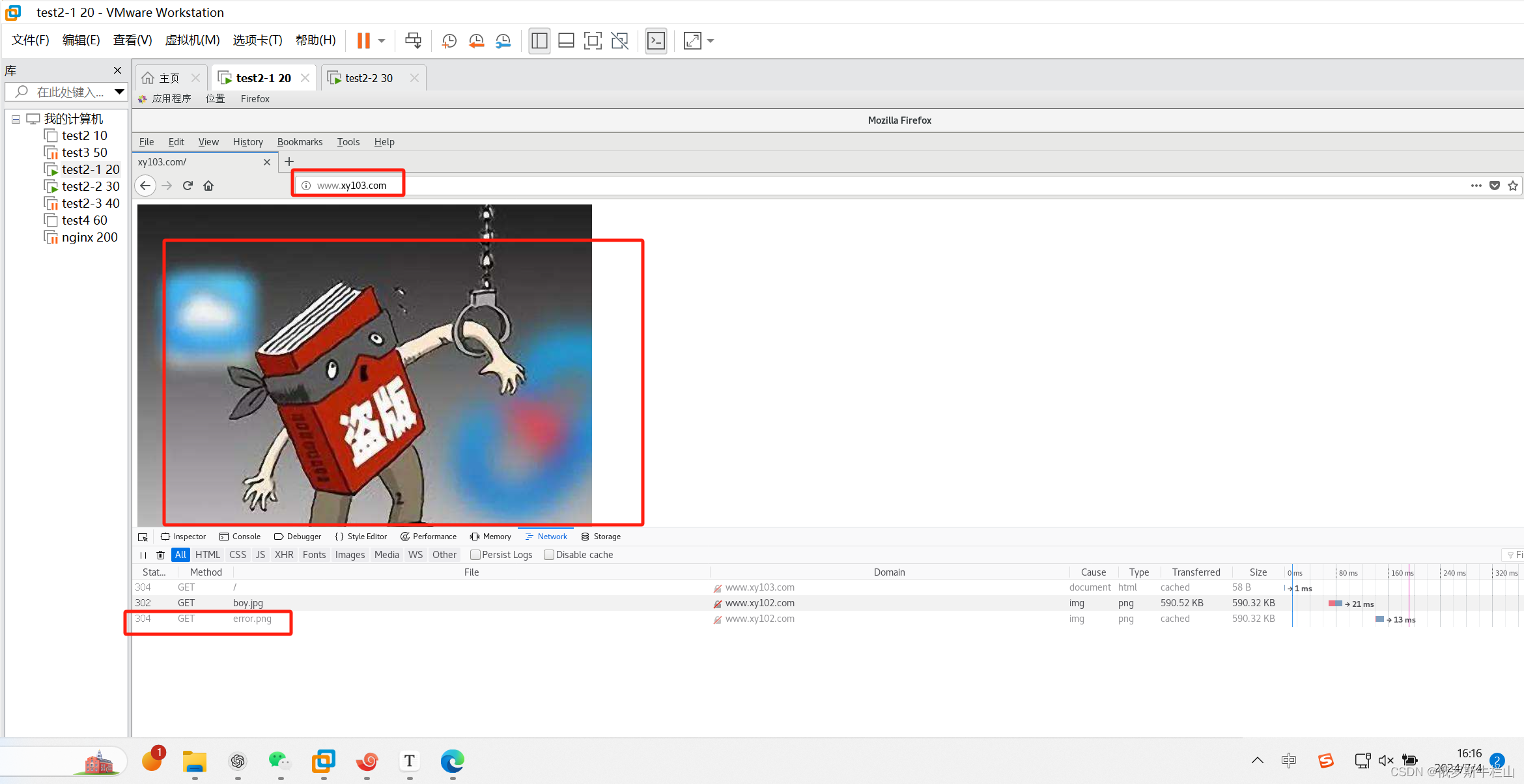Open library search dropdown arrow

(x=119, y=92)
